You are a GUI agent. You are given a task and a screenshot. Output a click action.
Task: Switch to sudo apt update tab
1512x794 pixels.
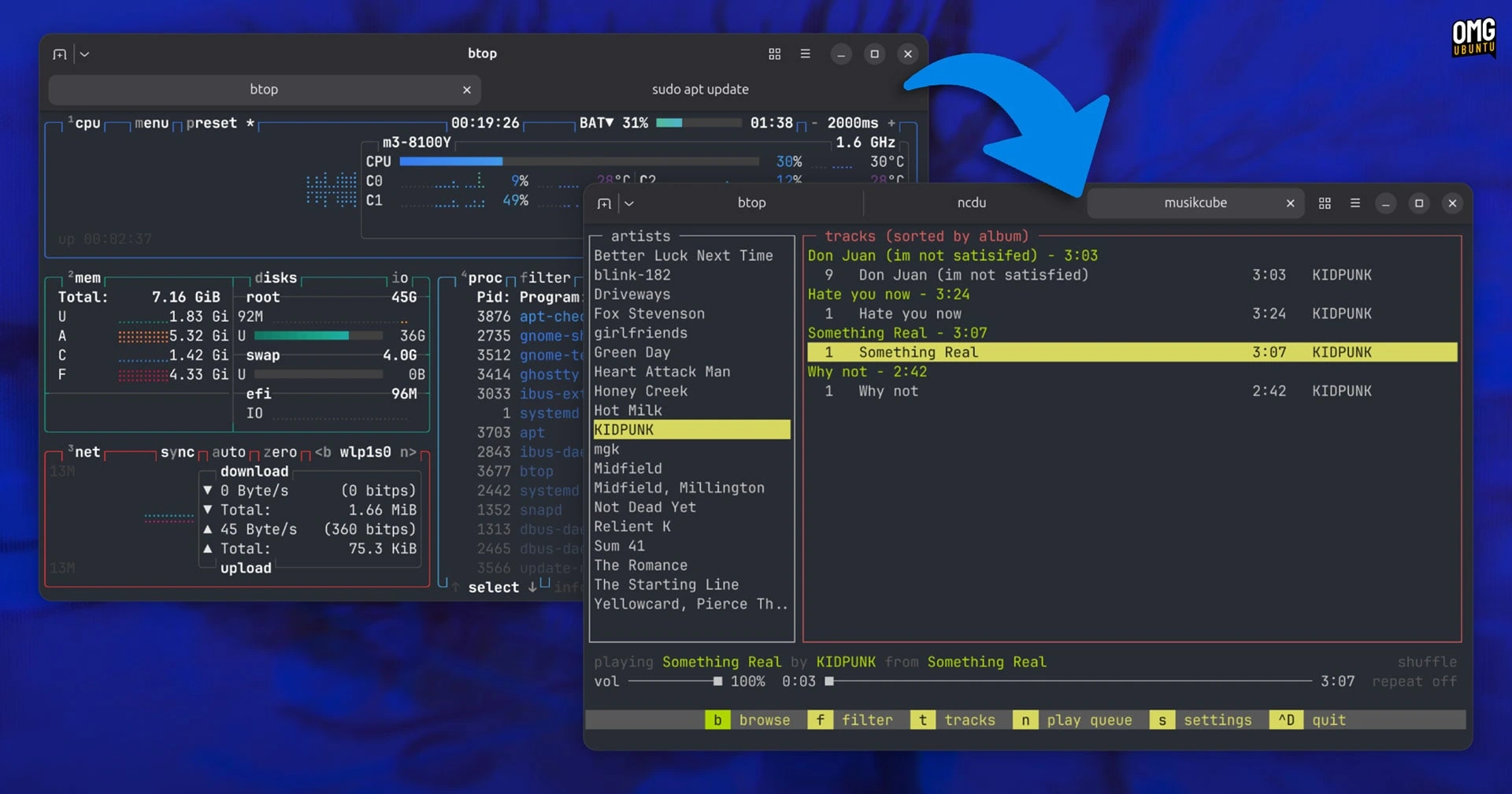(x=699, y=90)
